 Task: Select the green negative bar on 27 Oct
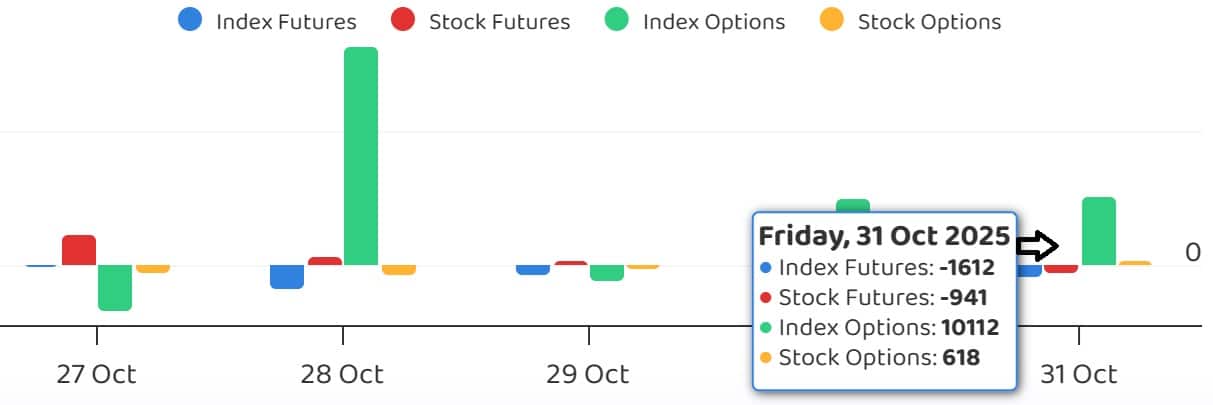click(115, 288)
